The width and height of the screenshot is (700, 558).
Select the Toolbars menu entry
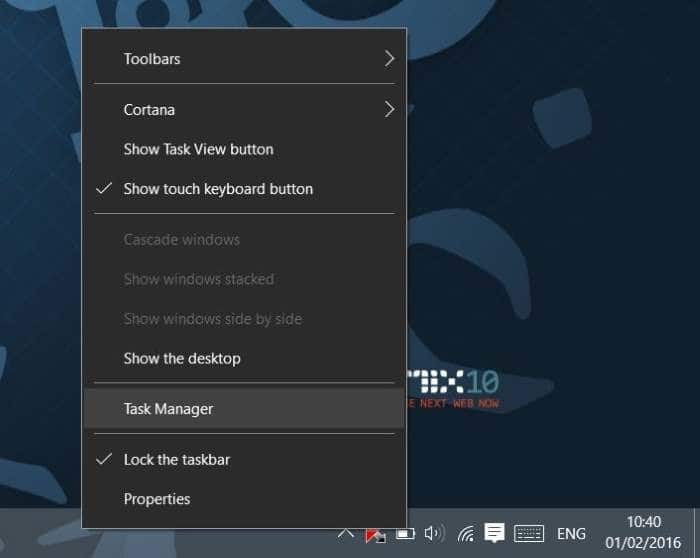pos(244,58)
